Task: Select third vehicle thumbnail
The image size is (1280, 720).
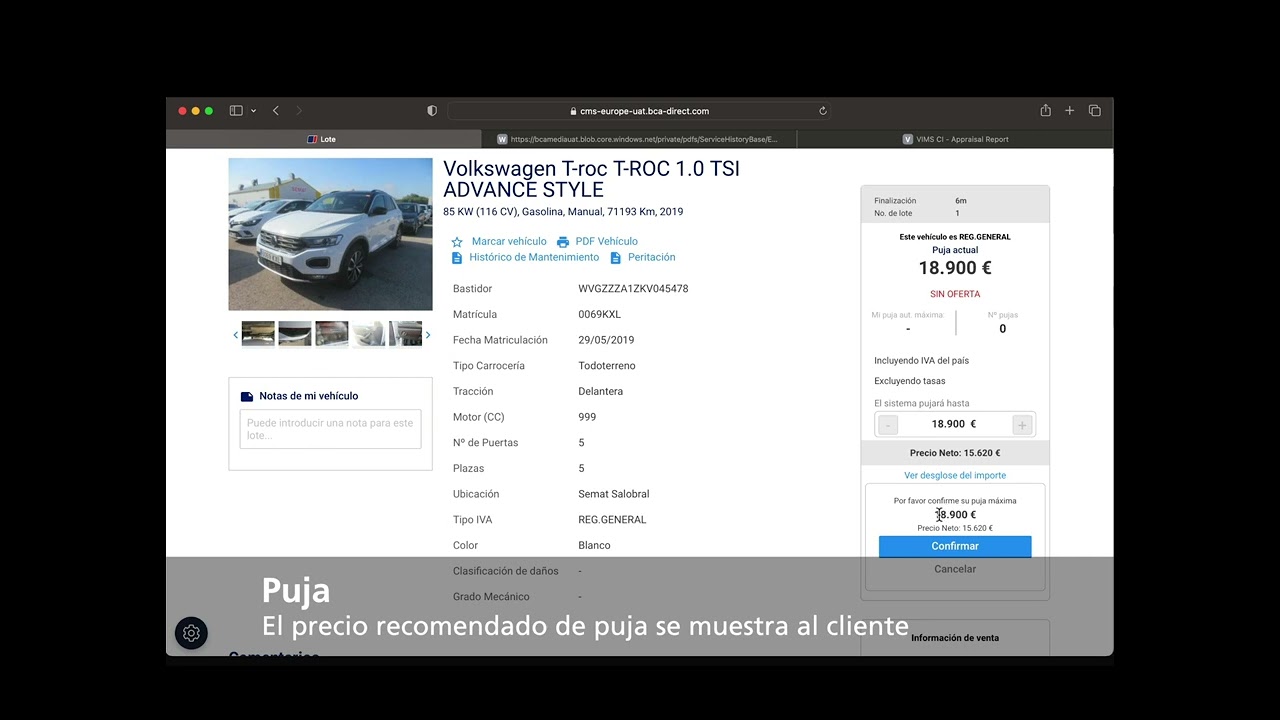Action: 332,334
